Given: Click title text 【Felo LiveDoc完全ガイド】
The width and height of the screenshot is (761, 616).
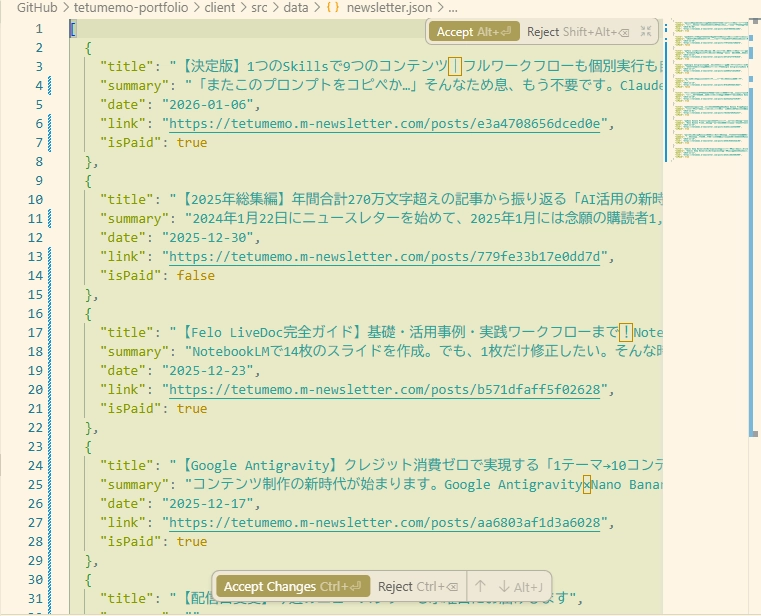Looking at the screenshot, I should (x=272, y=332).
